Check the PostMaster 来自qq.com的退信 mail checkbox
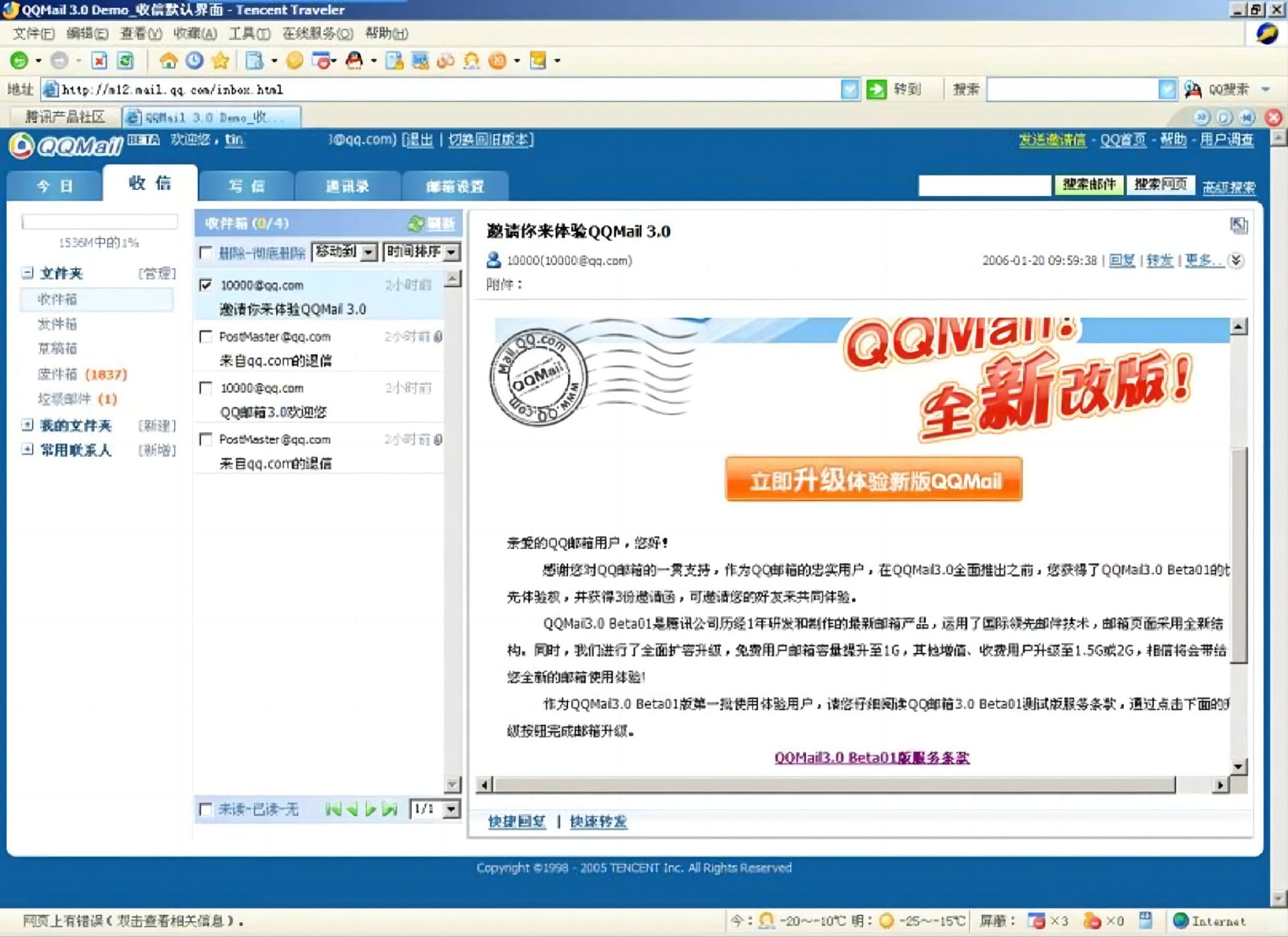 point(206,337)
